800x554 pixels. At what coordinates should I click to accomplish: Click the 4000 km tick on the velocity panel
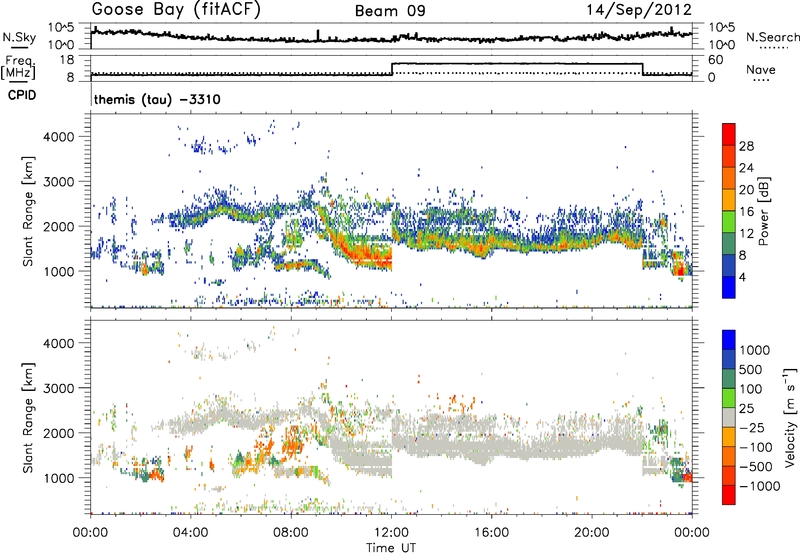click(59, 343)
